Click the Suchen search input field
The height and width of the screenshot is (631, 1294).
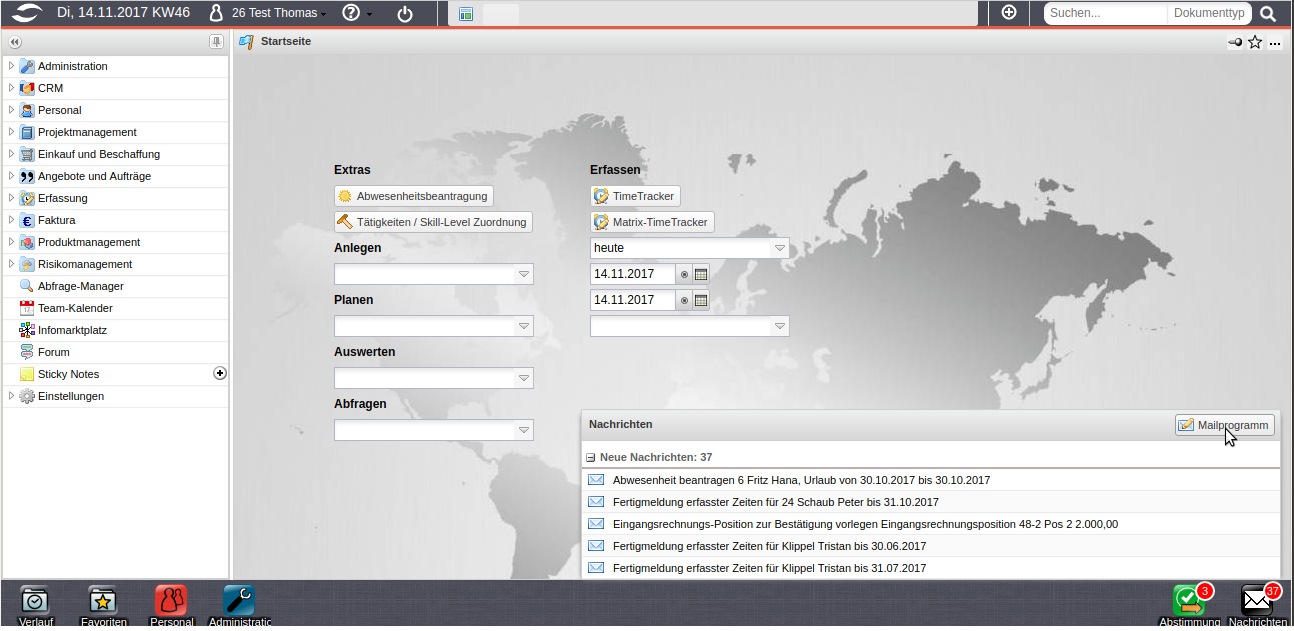(1105, 14)
